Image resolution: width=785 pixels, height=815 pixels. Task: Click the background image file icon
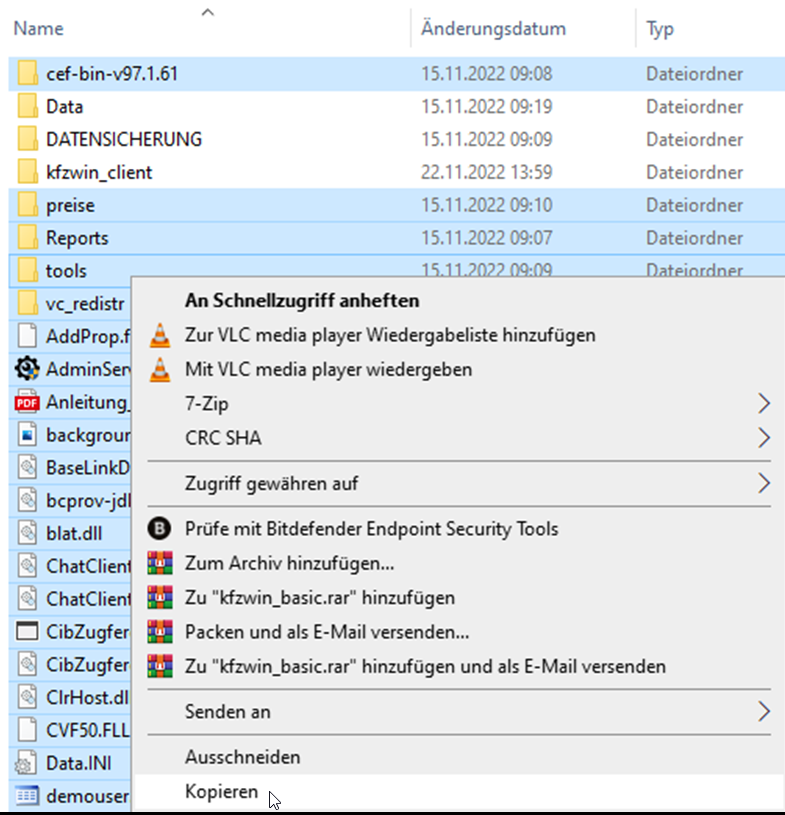(x=27, y=435)
